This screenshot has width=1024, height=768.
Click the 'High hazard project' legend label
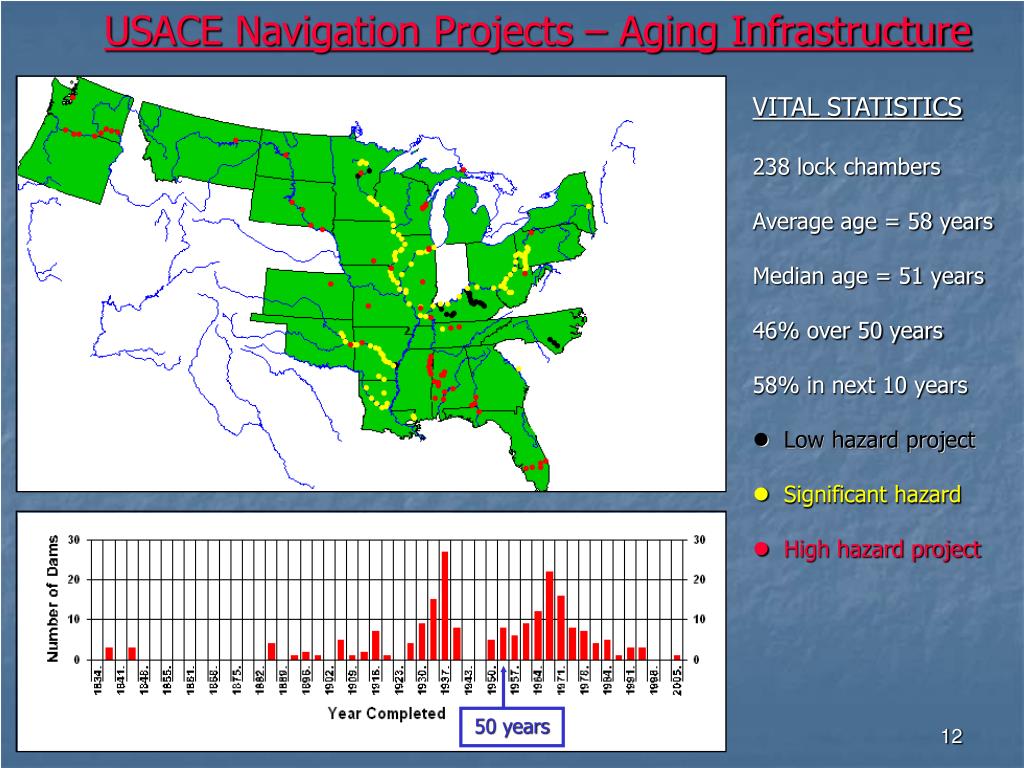coord(882,549)
